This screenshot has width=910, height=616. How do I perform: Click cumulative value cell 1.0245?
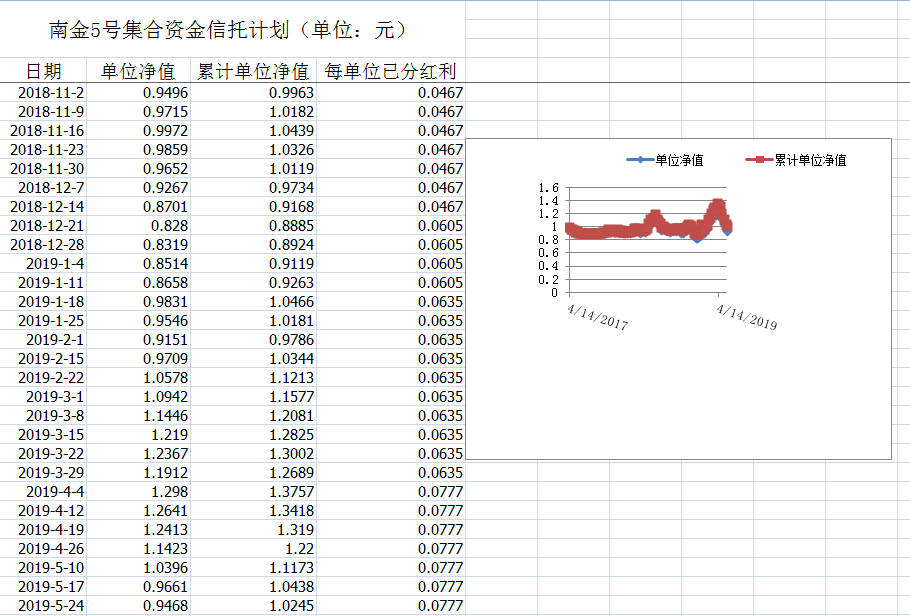coord(254,606)
